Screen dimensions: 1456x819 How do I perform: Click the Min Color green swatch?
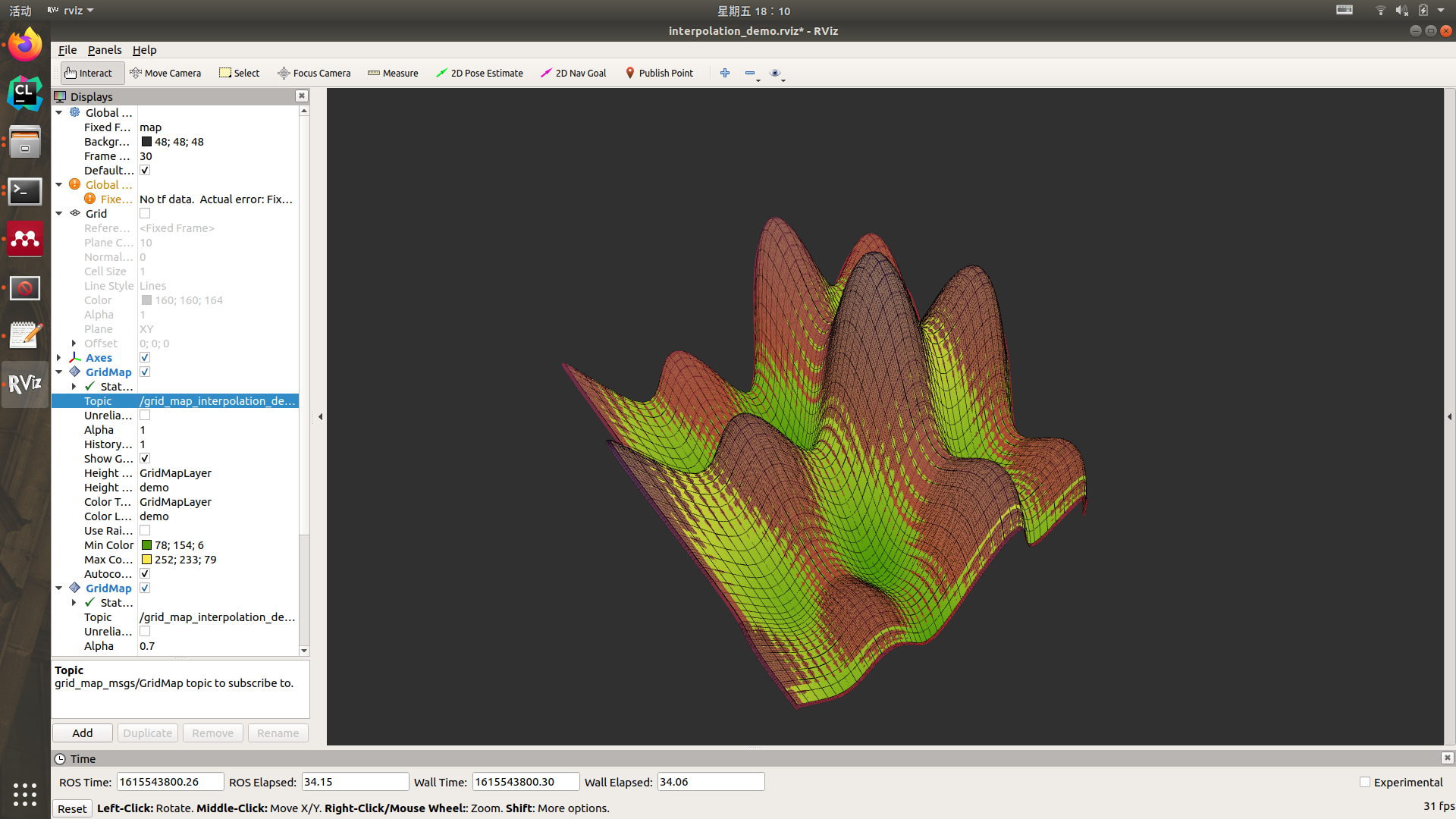tap(146, 545)
